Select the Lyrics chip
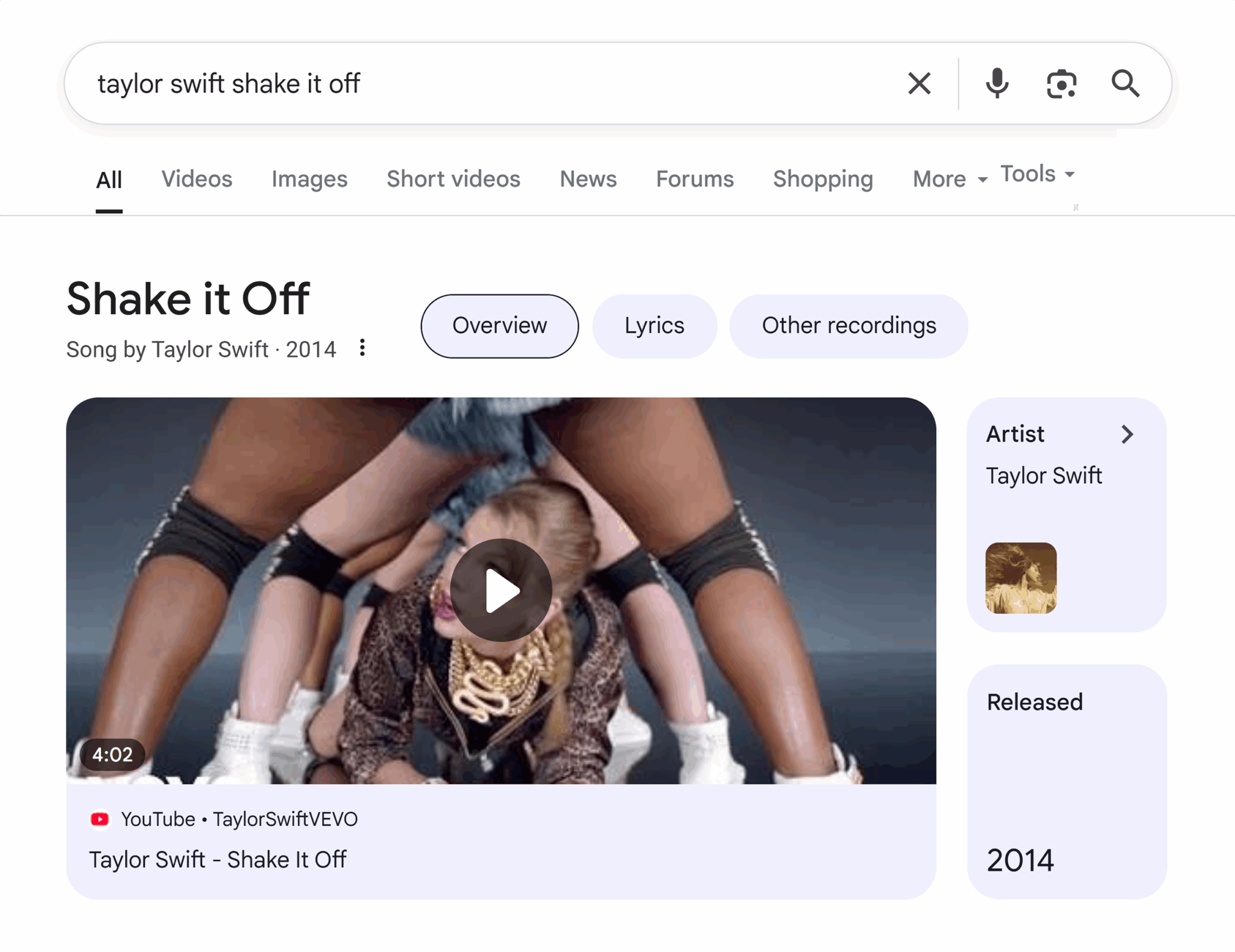Screen dimensions: 1235x952 [x=654, y=326]
